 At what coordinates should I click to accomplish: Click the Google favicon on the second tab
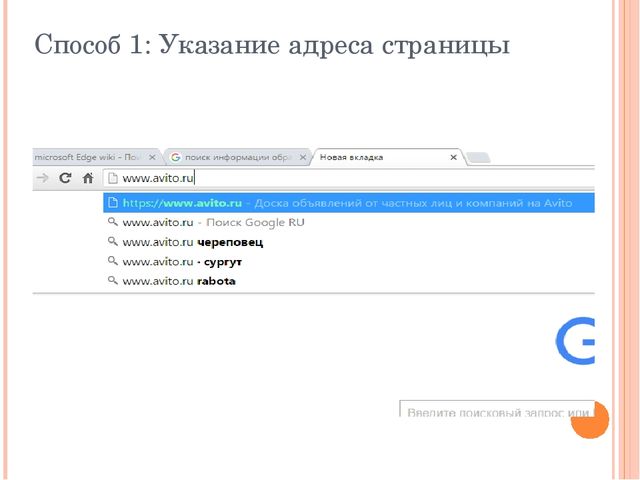coord(176,157)
